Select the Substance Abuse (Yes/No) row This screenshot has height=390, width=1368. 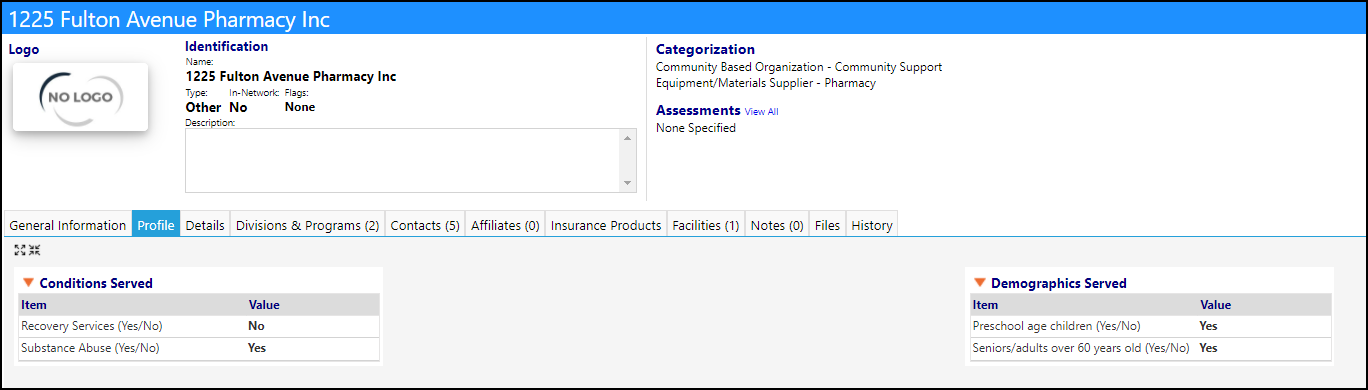tap(199, 348)
